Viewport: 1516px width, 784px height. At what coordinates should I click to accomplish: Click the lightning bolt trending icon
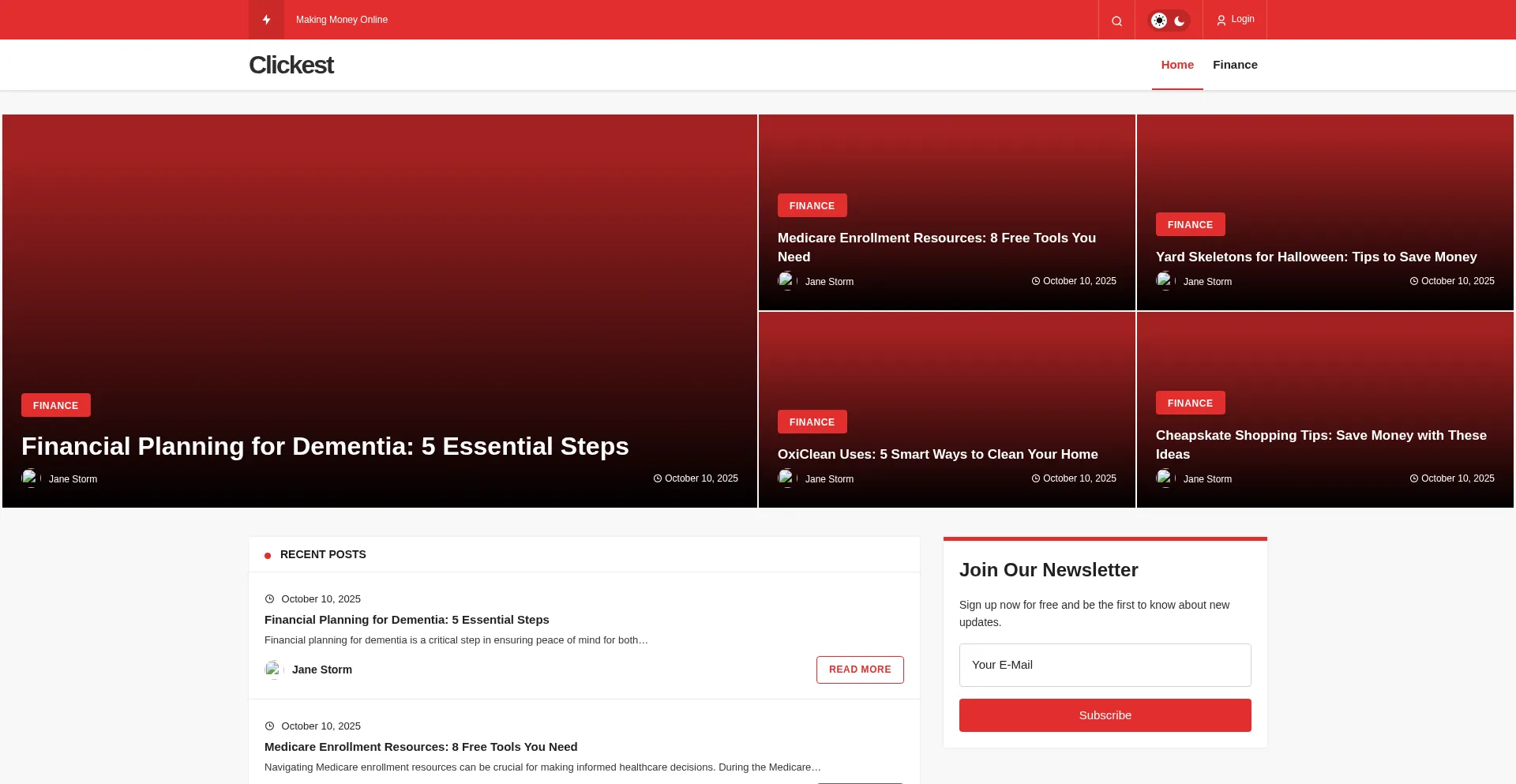266,20
